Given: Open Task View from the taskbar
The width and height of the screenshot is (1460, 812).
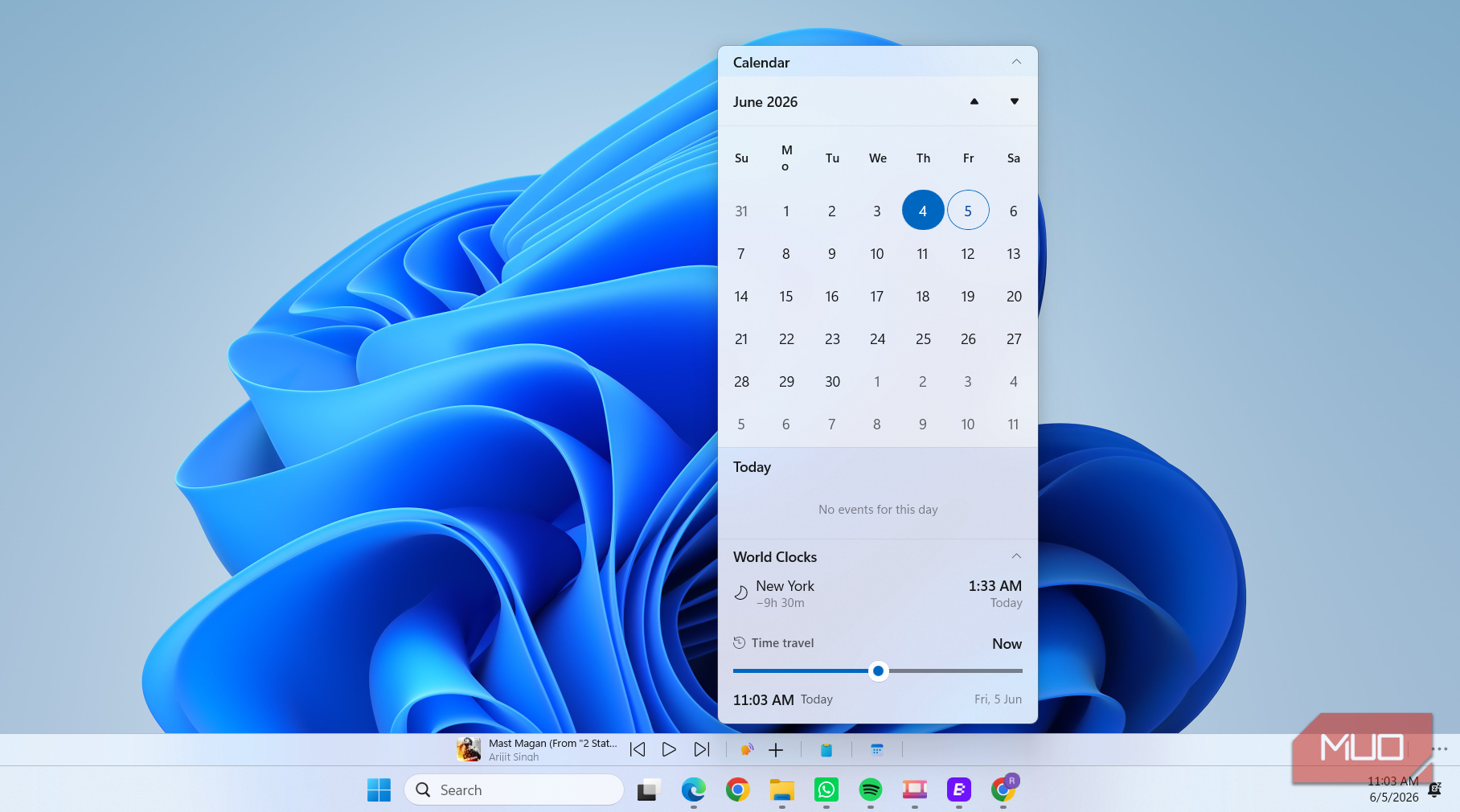Looking at the screenshot, I should click(649, 790).
